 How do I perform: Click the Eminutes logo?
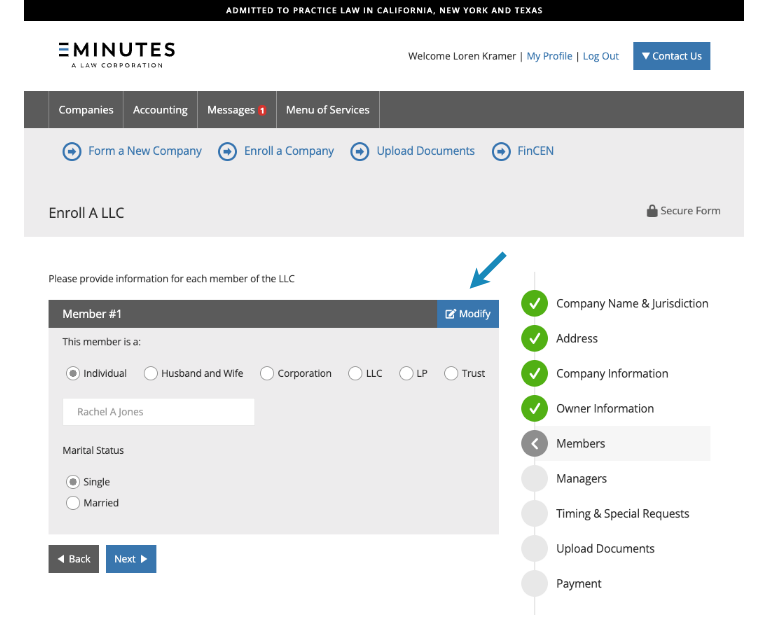click(x=117, y=55)
